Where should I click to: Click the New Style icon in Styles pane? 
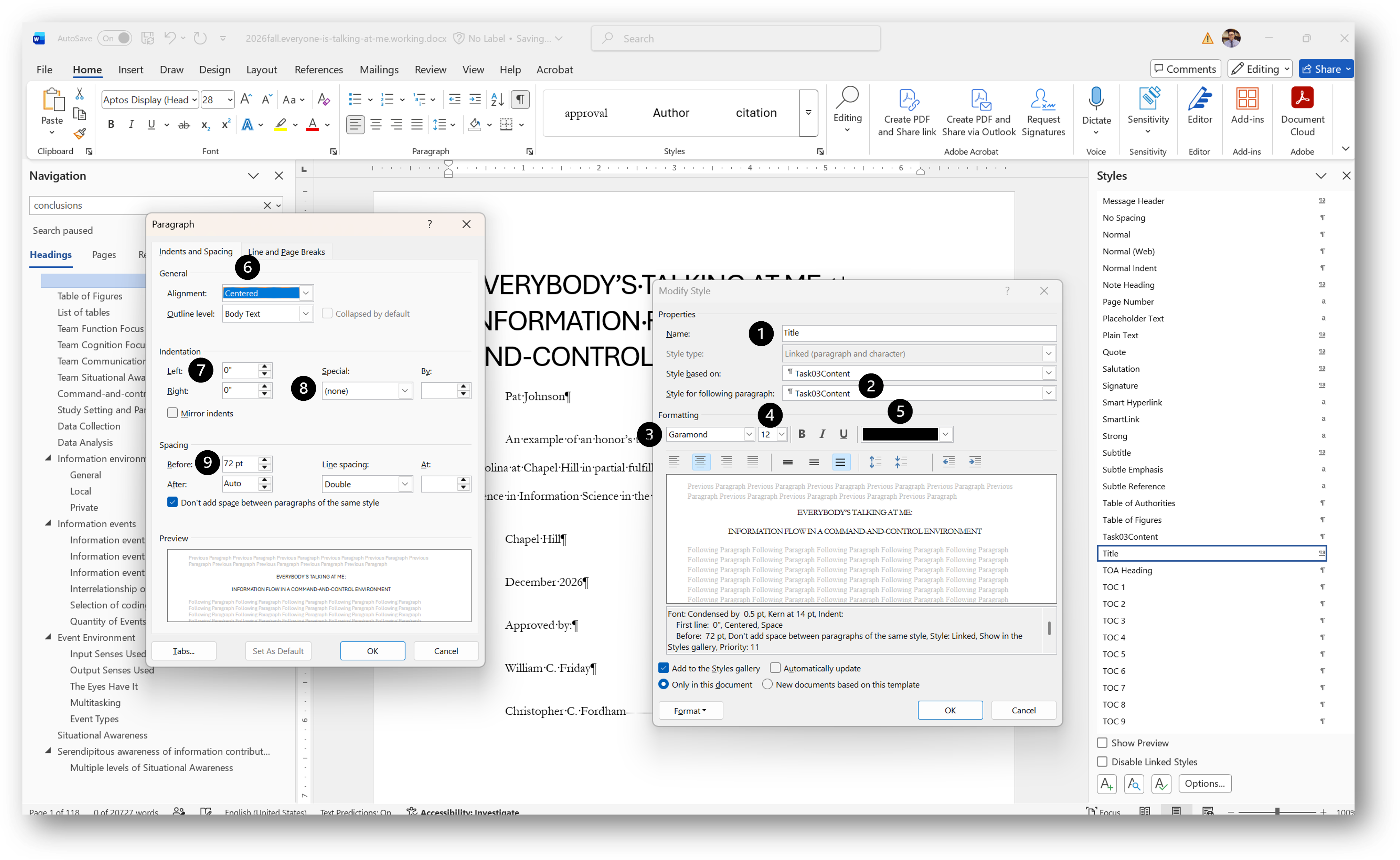[1106, 784]
